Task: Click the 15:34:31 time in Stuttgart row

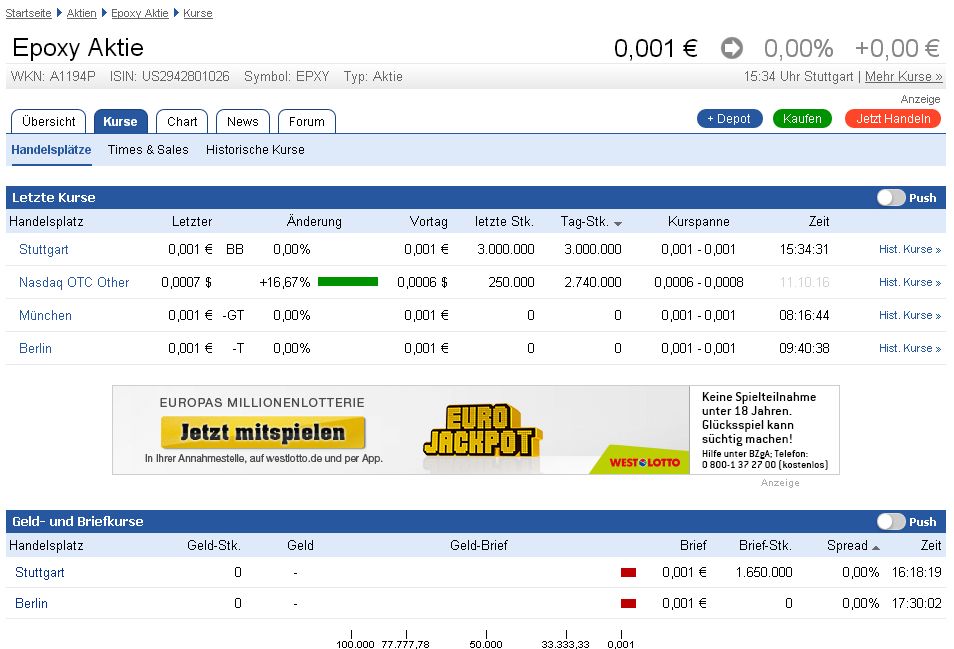Action: [804, 249]
